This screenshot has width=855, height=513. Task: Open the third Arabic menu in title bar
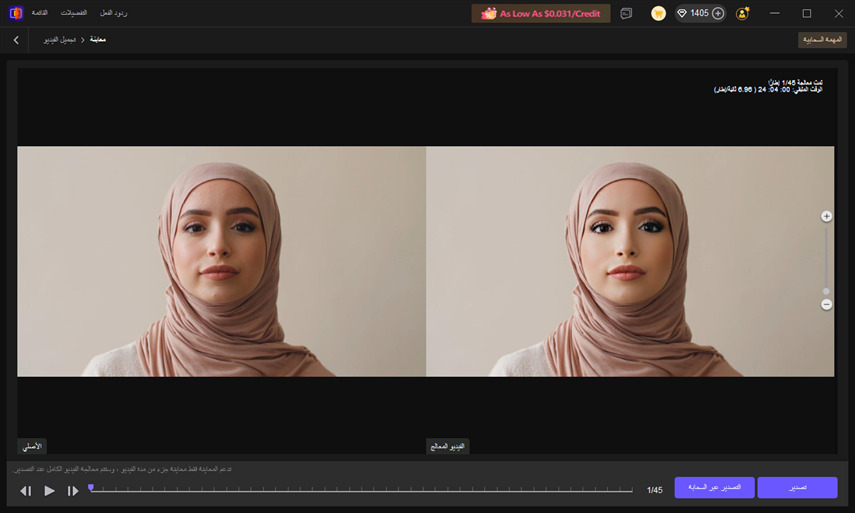point(113,13)
